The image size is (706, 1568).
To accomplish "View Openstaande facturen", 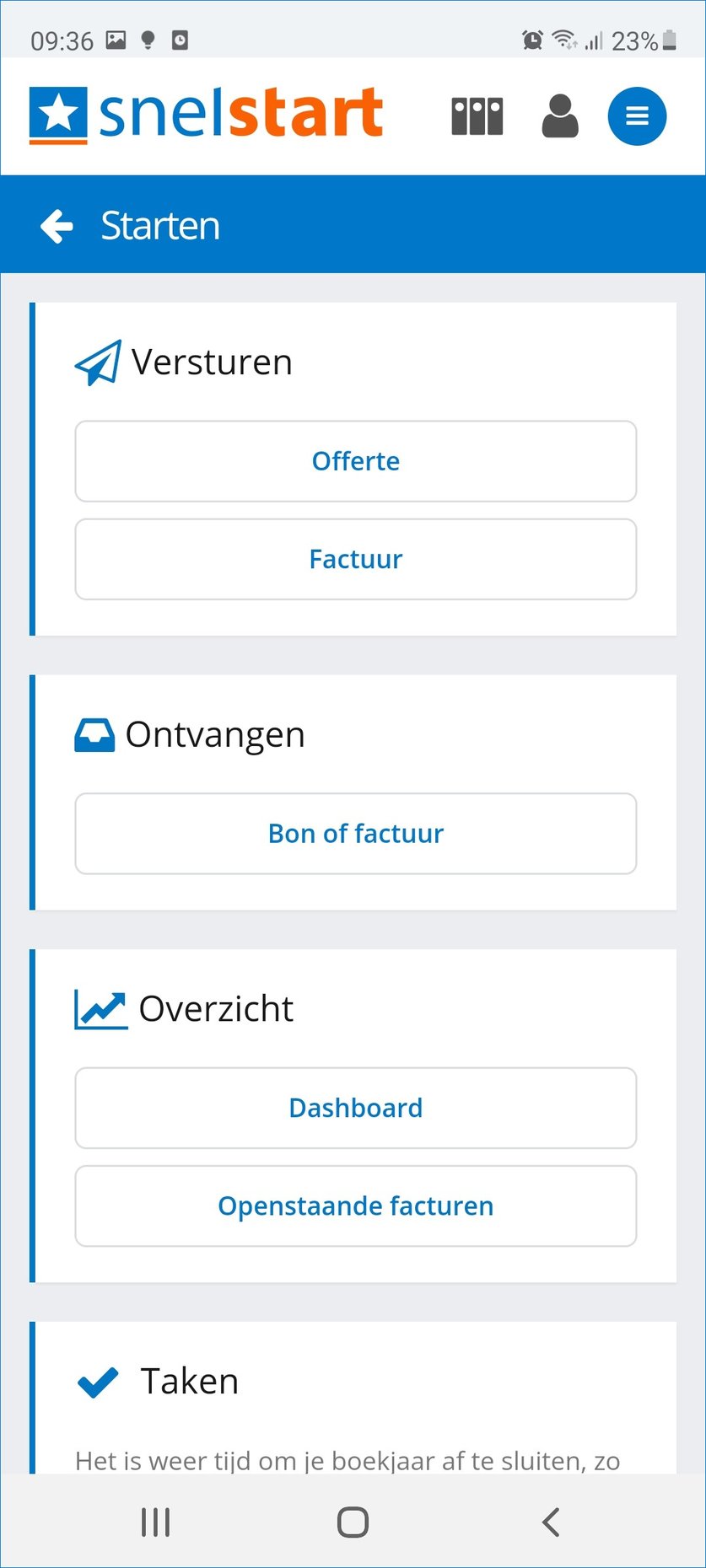I will (x=356, y=1206).
